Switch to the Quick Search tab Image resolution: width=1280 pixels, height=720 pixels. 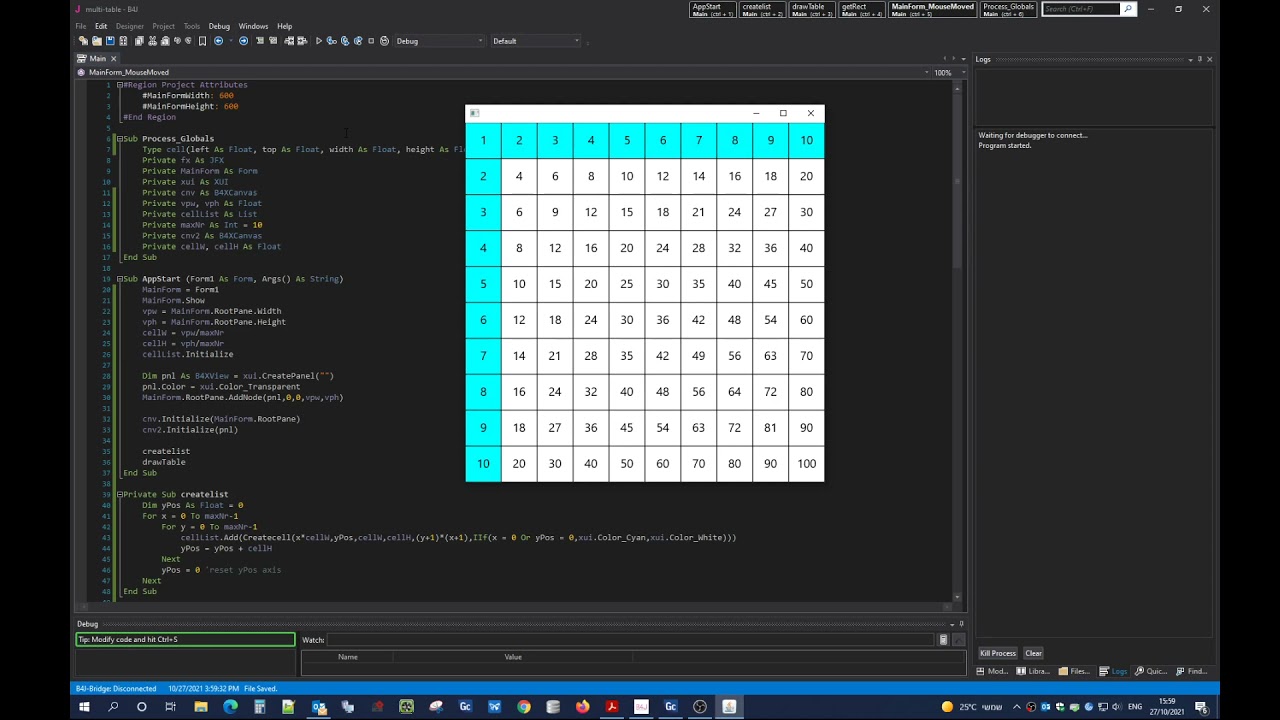(x=1151, y=671)
